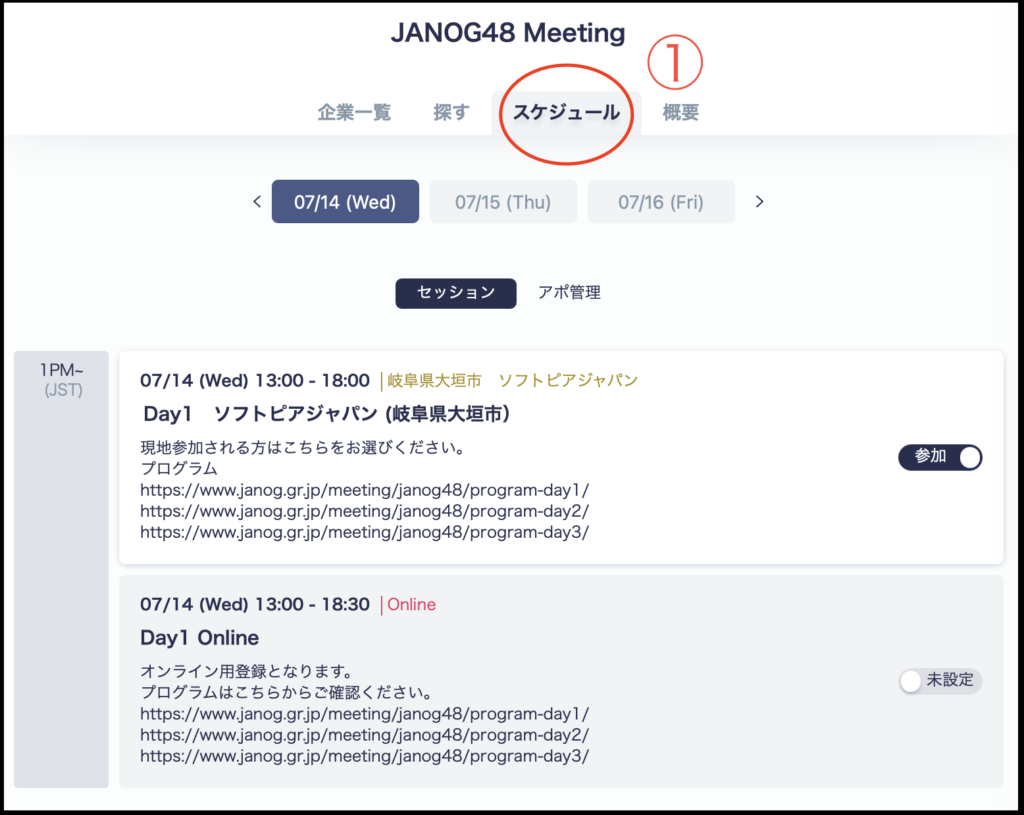
Task: Click the red Online location label
Action: pyautogui.click(x=411, y=605)
